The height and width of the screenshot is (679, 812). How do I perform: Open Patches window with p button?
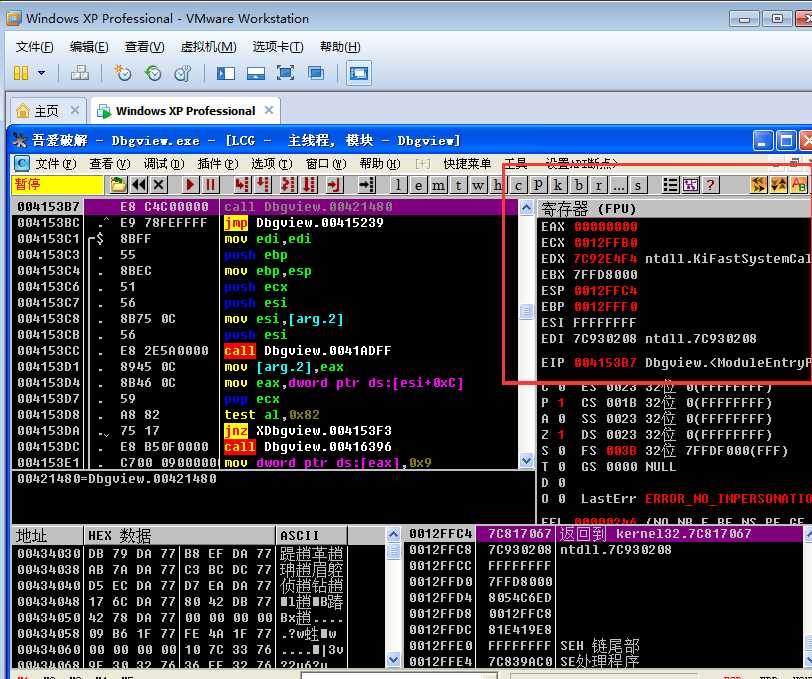(539, 185)
